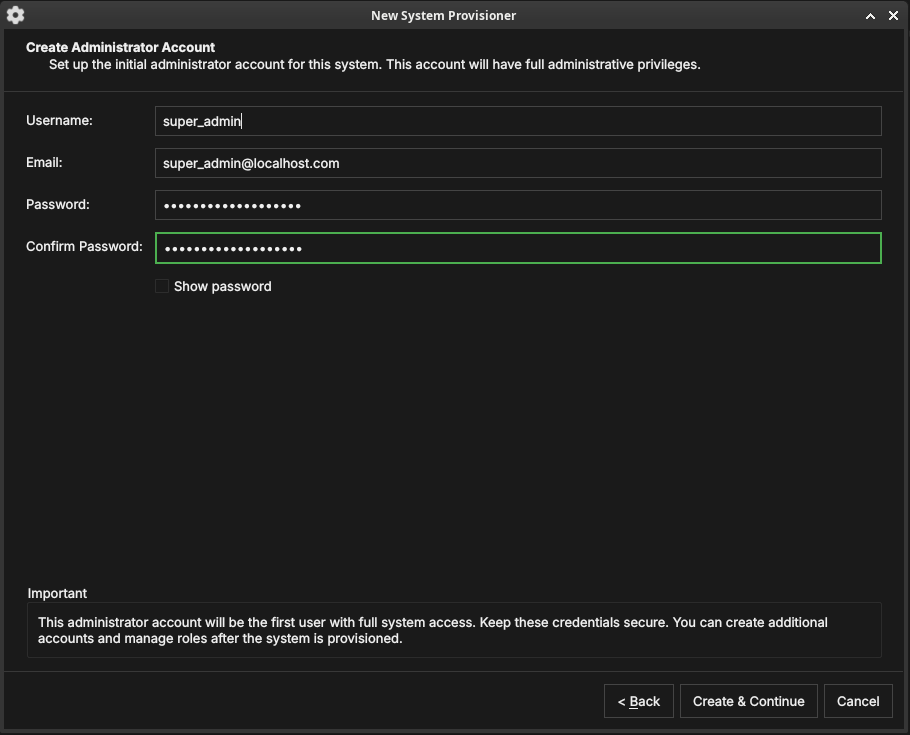Viewport: 910px width, 735px height.
Task: Click the Email: label
Action: pyautogui.click(x=44, y=163)
